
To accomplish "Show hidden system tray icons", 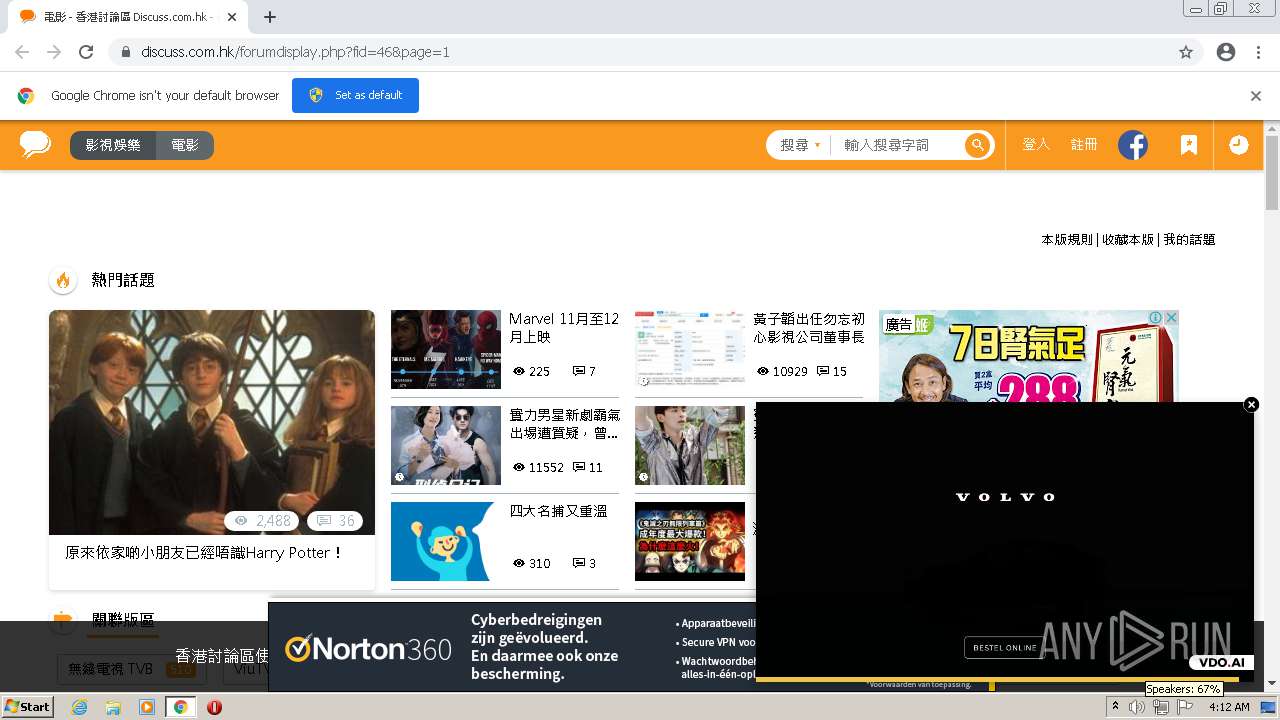I will pyautogui.click(x=1115, y=707).
